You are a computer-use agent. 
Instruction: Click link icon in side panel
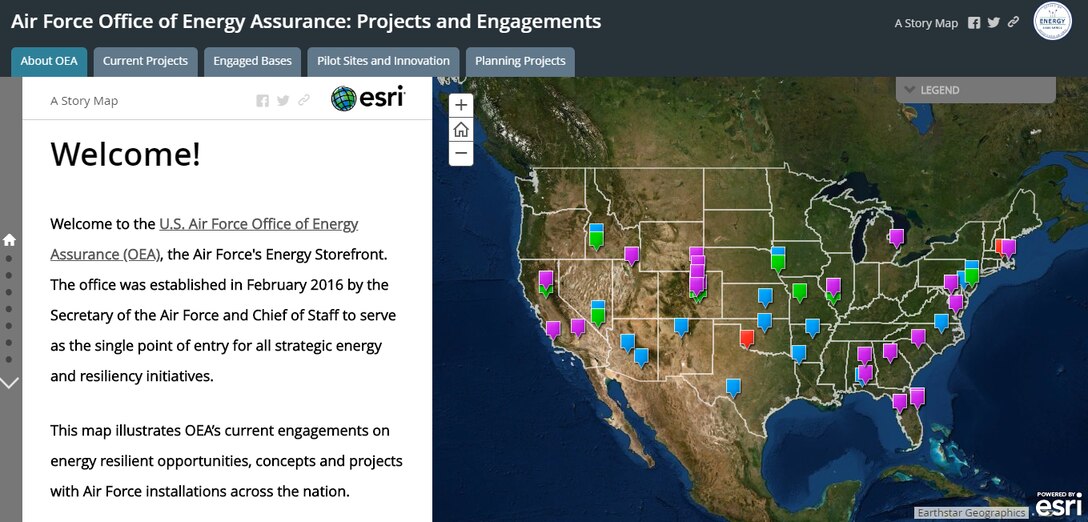coord(303,101)
